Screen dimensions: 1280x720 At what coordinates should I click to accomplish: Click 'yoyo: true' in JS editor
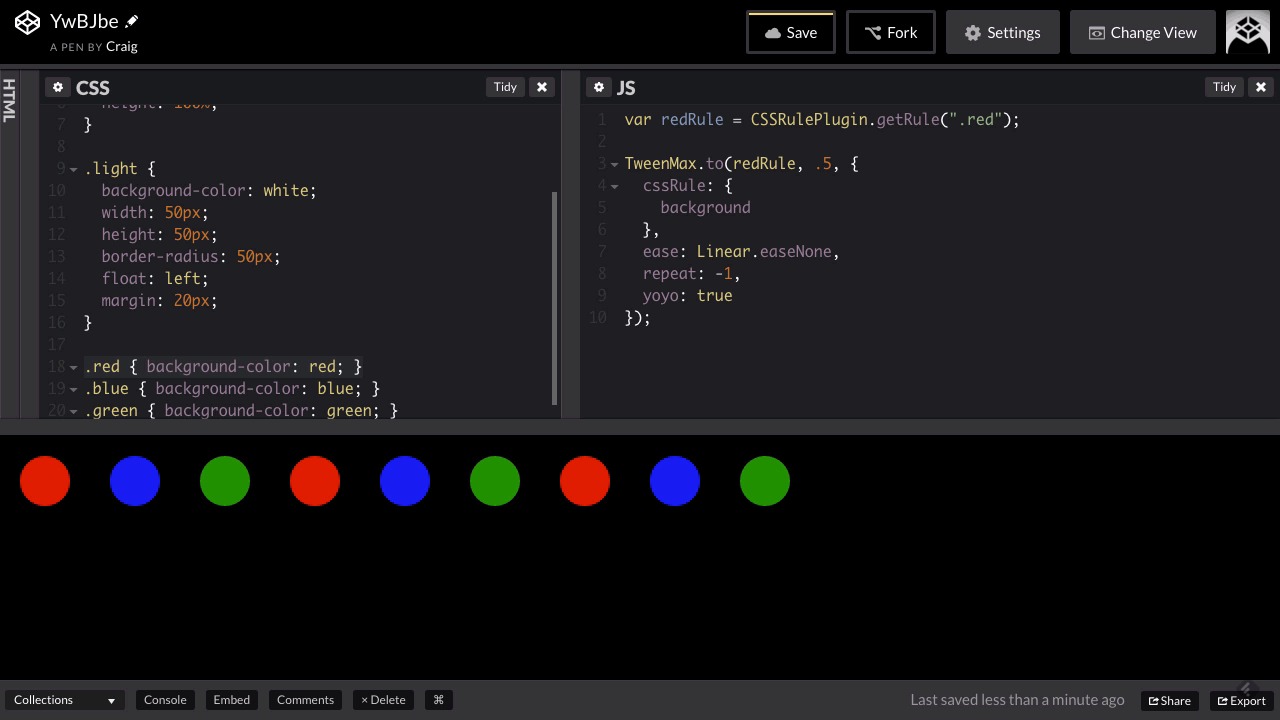tap(687, 296)
